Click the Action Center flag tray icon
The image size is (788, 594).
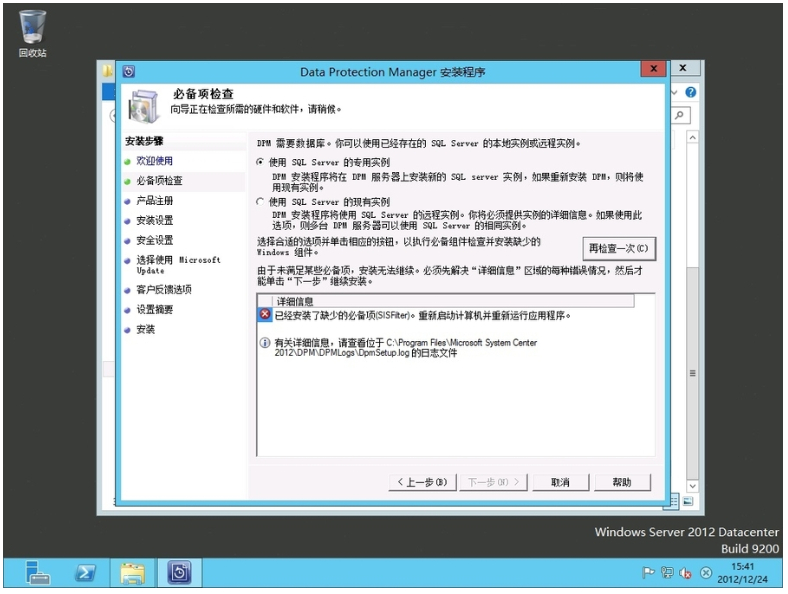pos(648,572)
